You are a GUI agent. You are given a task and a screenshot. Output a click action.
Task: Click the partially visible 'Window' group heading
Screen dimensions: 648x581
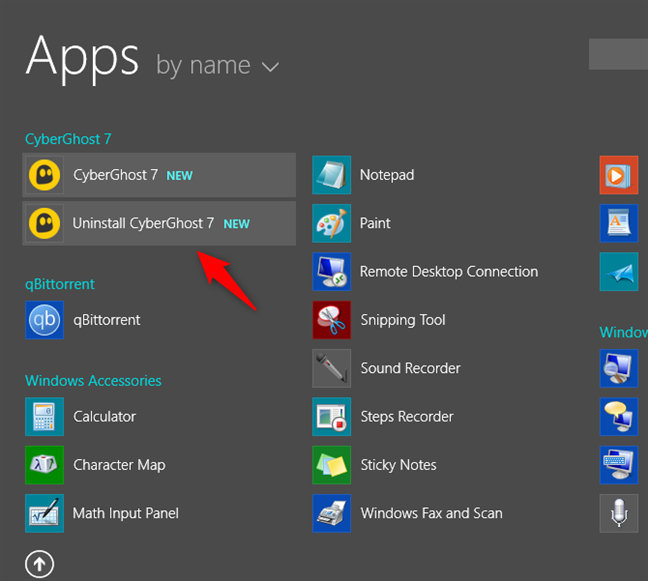[624, 332]
